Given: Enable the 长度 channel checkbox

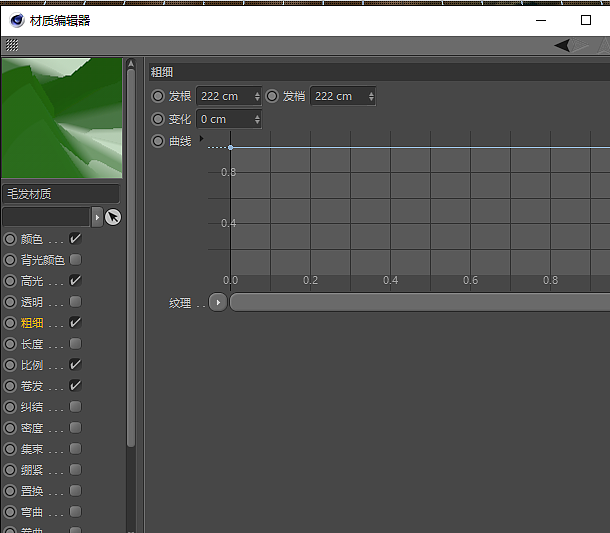Looking at the screenshot, I should click(x=75, y=344).
